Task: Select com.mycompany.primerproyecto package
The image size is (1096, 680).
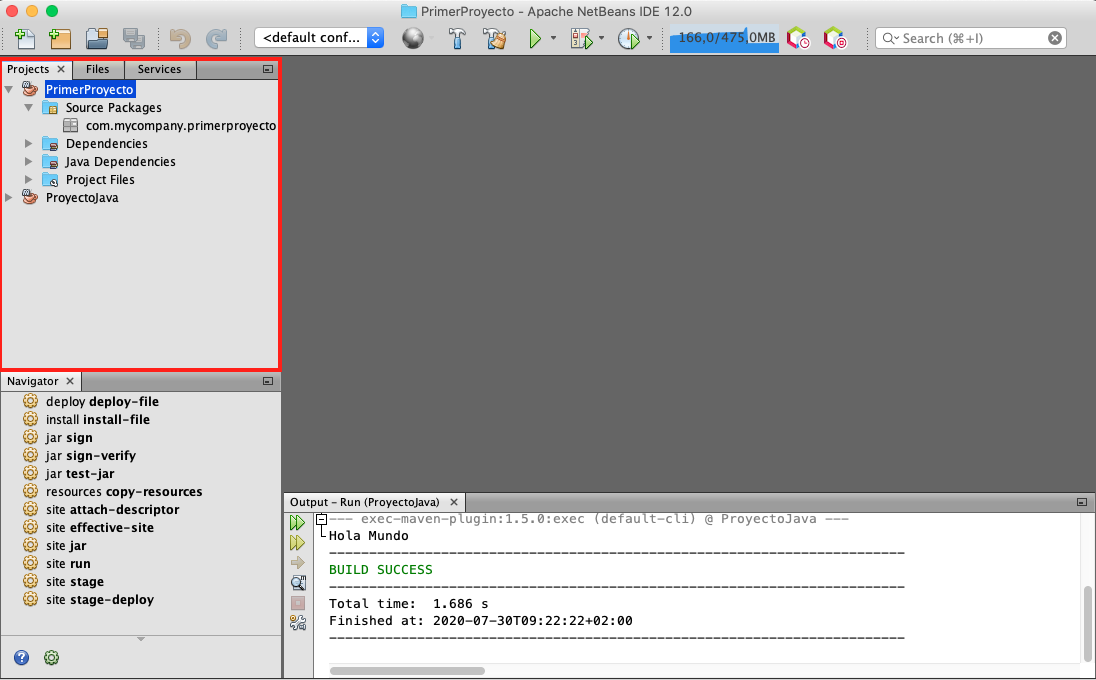Action: pos(181,126)
